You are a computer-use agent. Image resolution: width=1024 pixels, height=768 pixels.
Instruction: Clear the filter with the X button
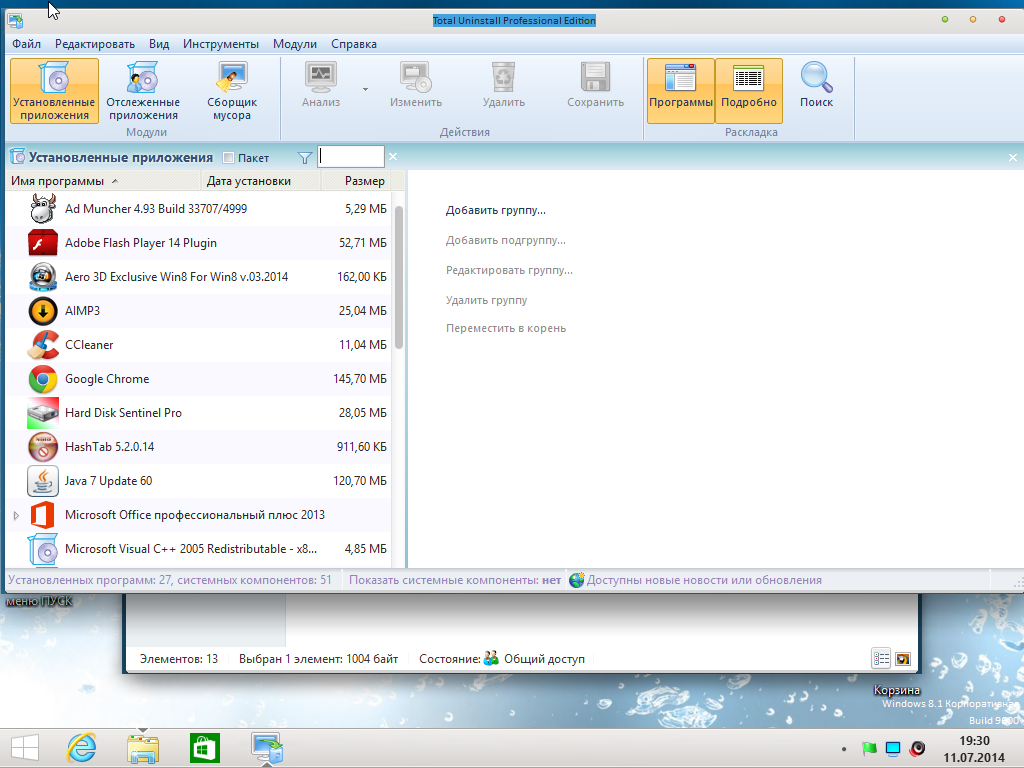392,157
